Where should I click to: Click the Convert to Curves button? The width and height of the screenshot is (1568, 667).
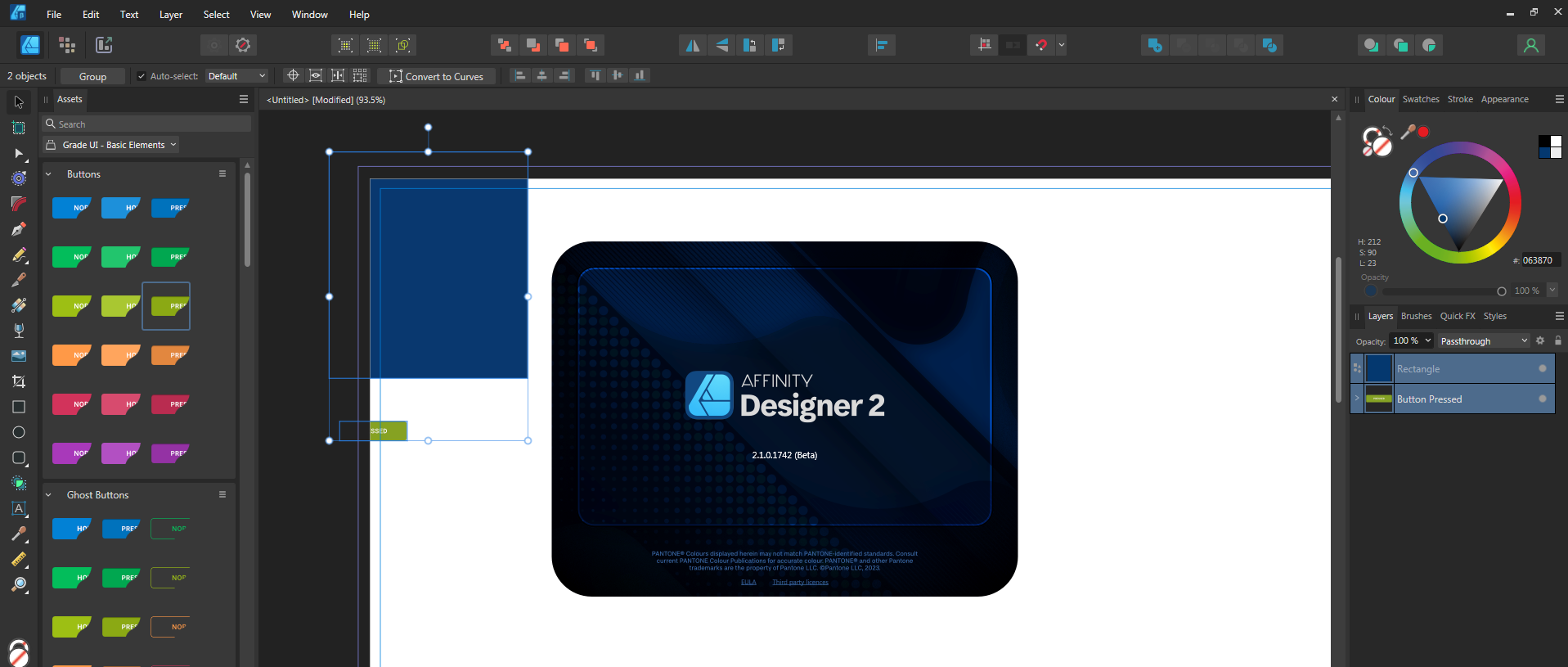click(x=437, y=76)
